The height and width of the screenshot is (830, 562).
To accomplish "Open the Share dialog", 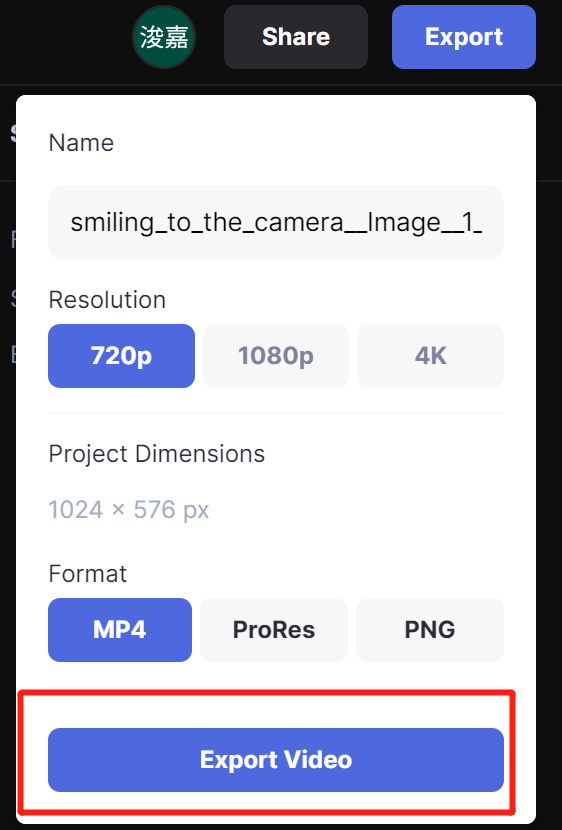I will coord(296,37).
